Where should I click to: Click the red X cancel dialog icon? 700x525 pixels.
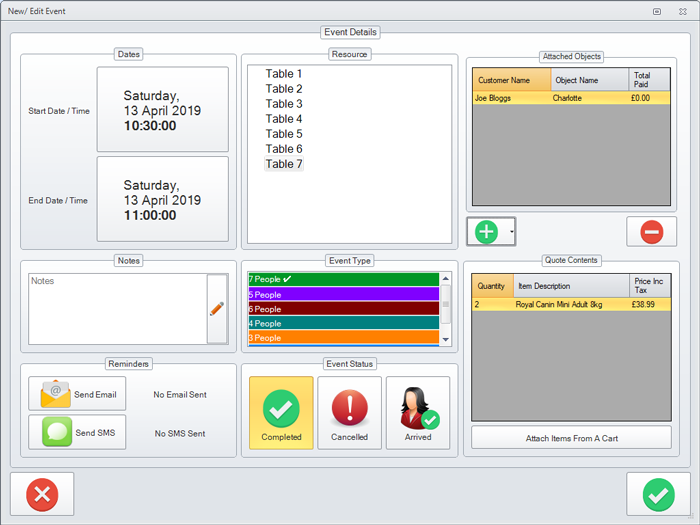click(42, 494)
